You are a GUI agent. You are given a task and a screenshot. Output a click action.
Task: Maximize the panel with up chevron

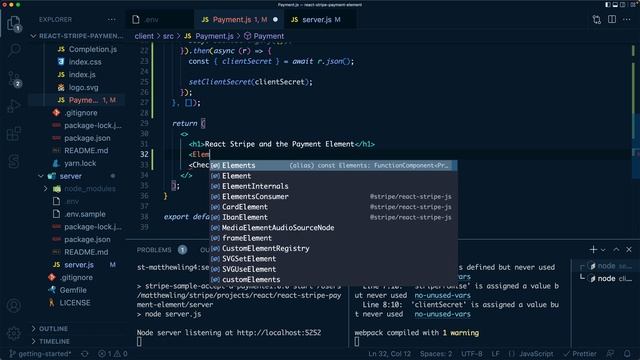click(x=616, y=249)
